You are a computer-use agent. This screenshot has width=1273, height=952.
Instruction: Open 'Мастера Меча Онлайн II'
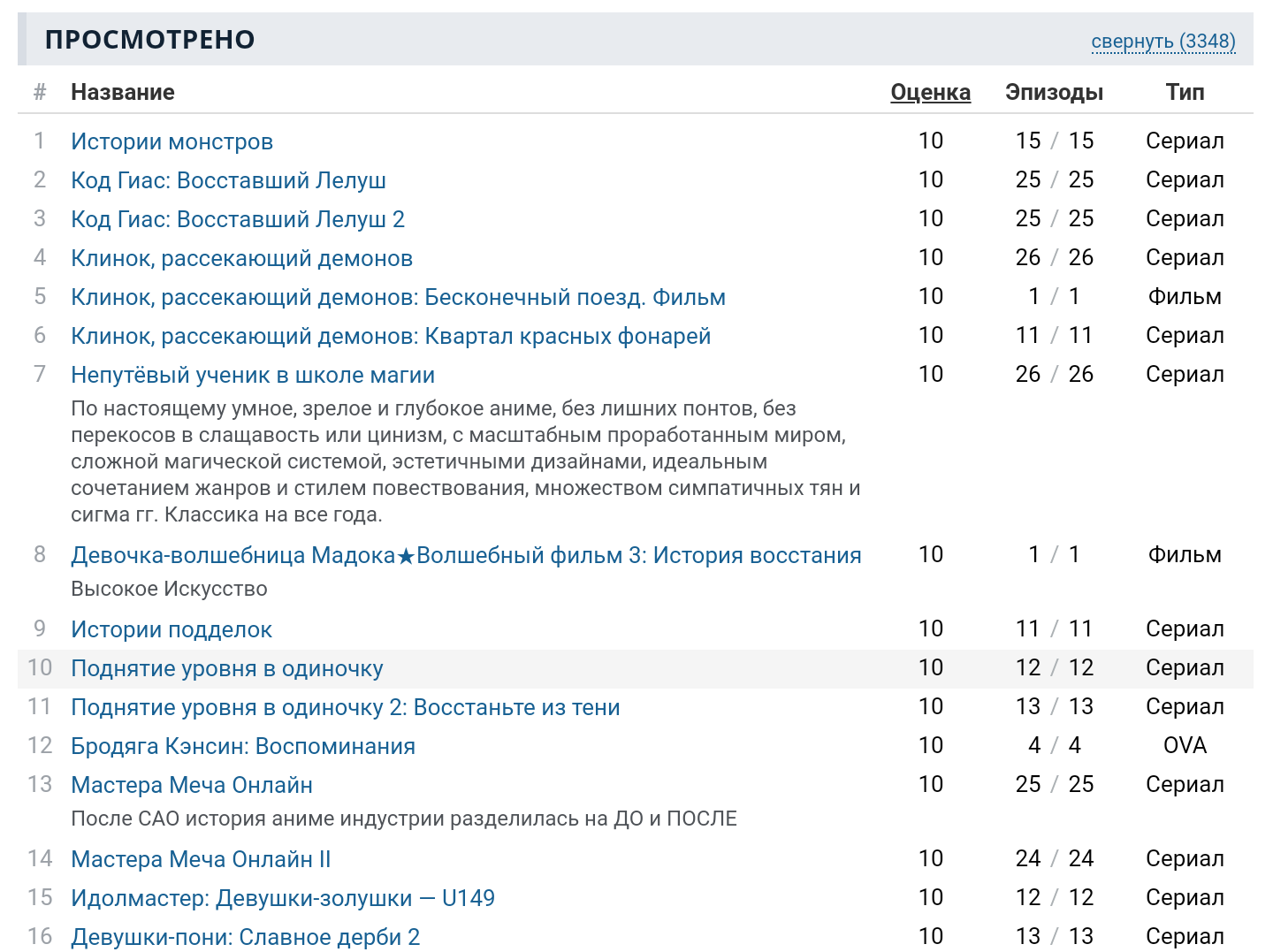click(x=201, y=859)
